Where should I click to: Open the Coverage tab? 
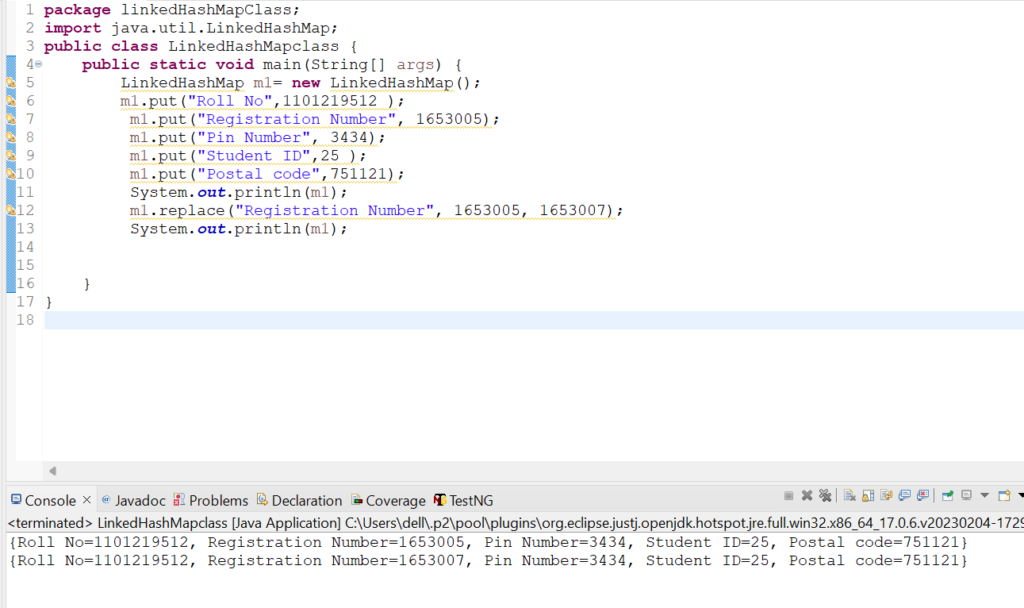(389, 500)
